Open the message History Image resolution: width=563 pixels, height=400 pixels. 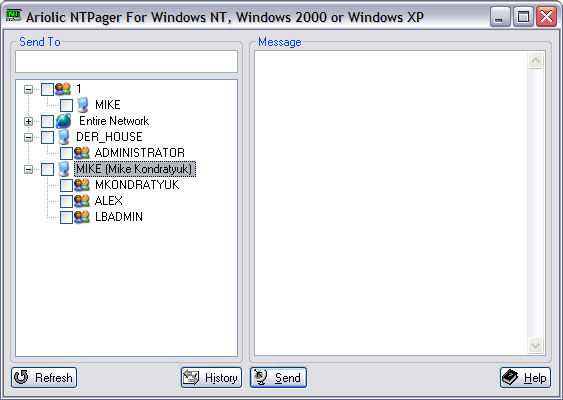[x=211, y=378]
